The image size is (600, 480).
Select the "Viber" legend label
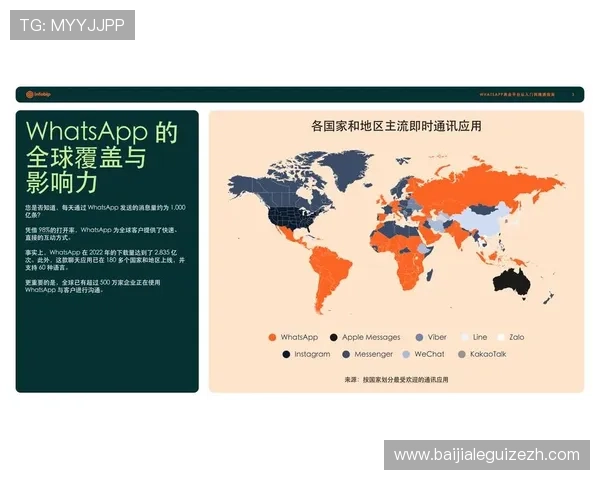tap(437, 337)
